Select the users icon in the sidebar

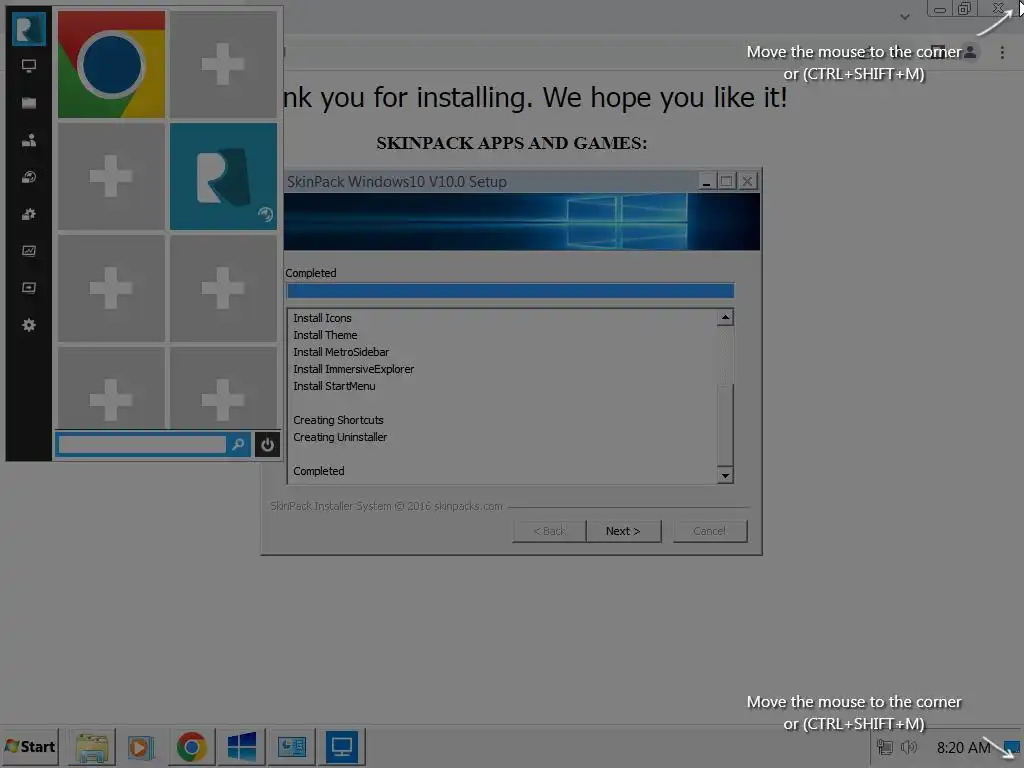point(29,140)
